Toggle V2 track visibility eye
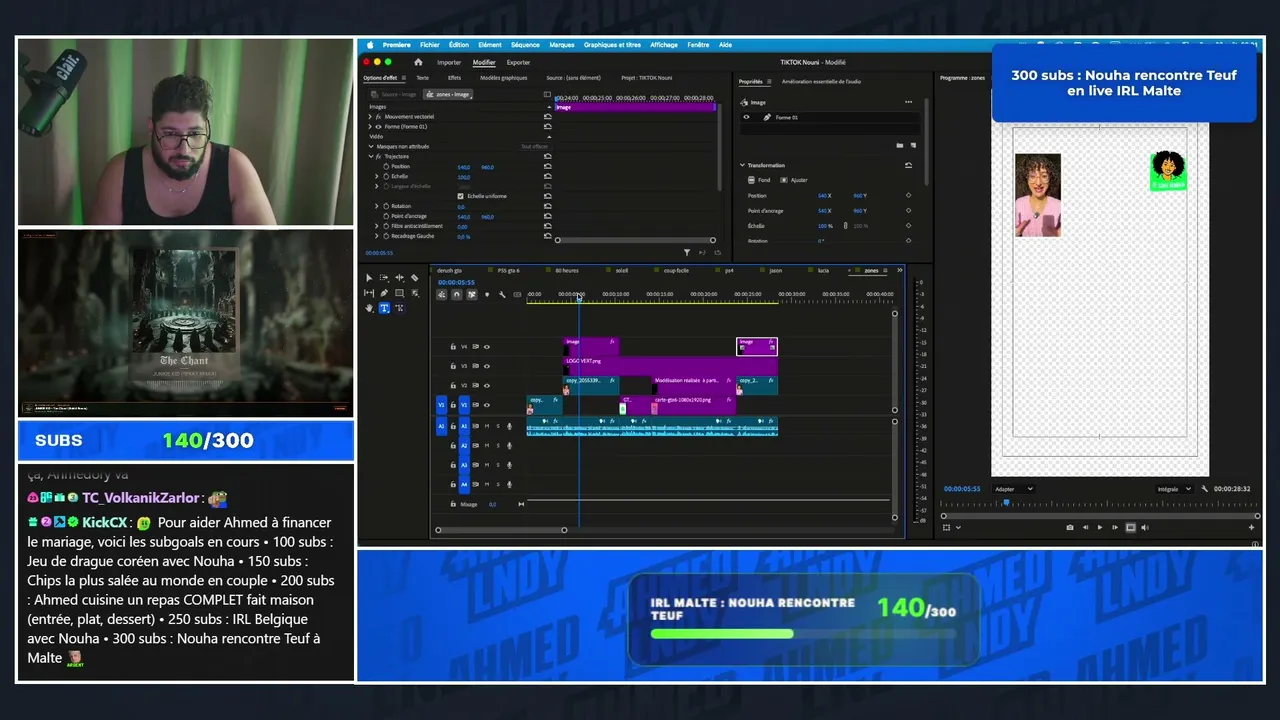The width and height of the screenshot is (1280, 720). coord(487,385)
